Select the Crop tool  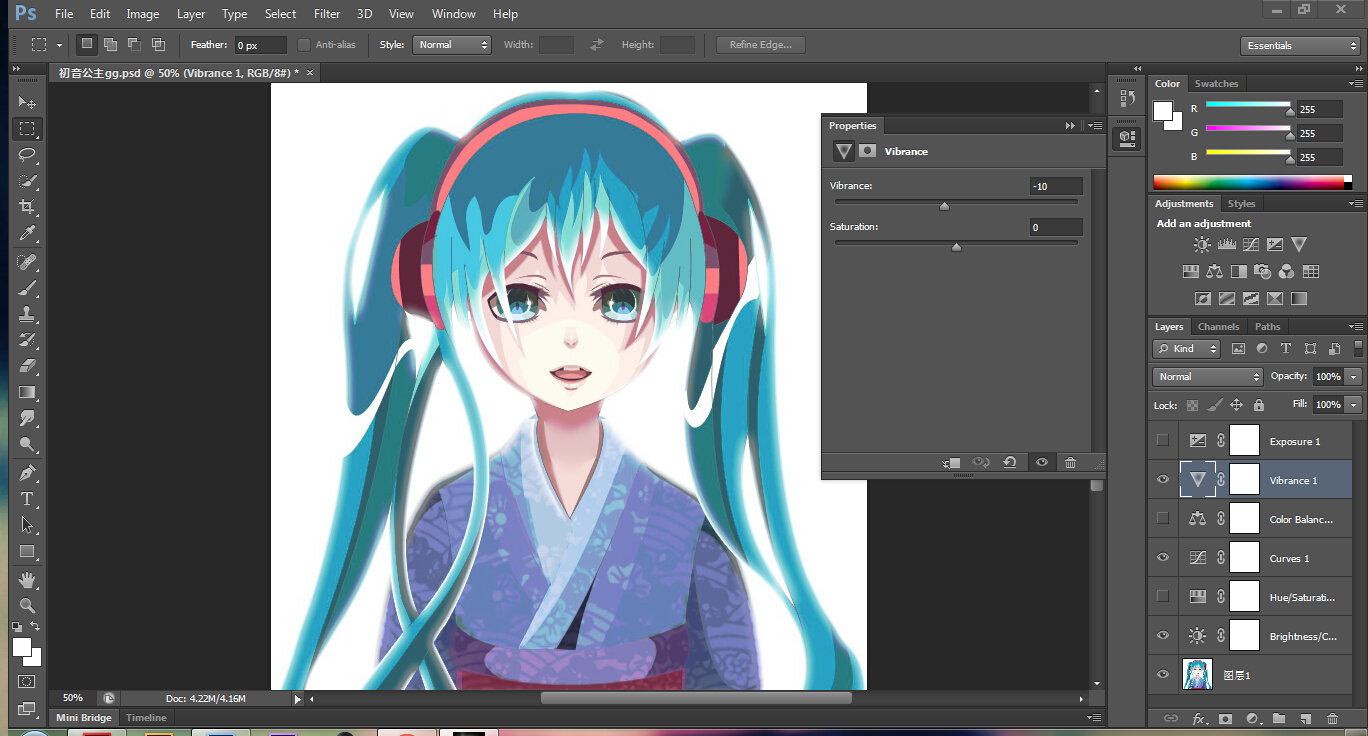coord(27,207)
